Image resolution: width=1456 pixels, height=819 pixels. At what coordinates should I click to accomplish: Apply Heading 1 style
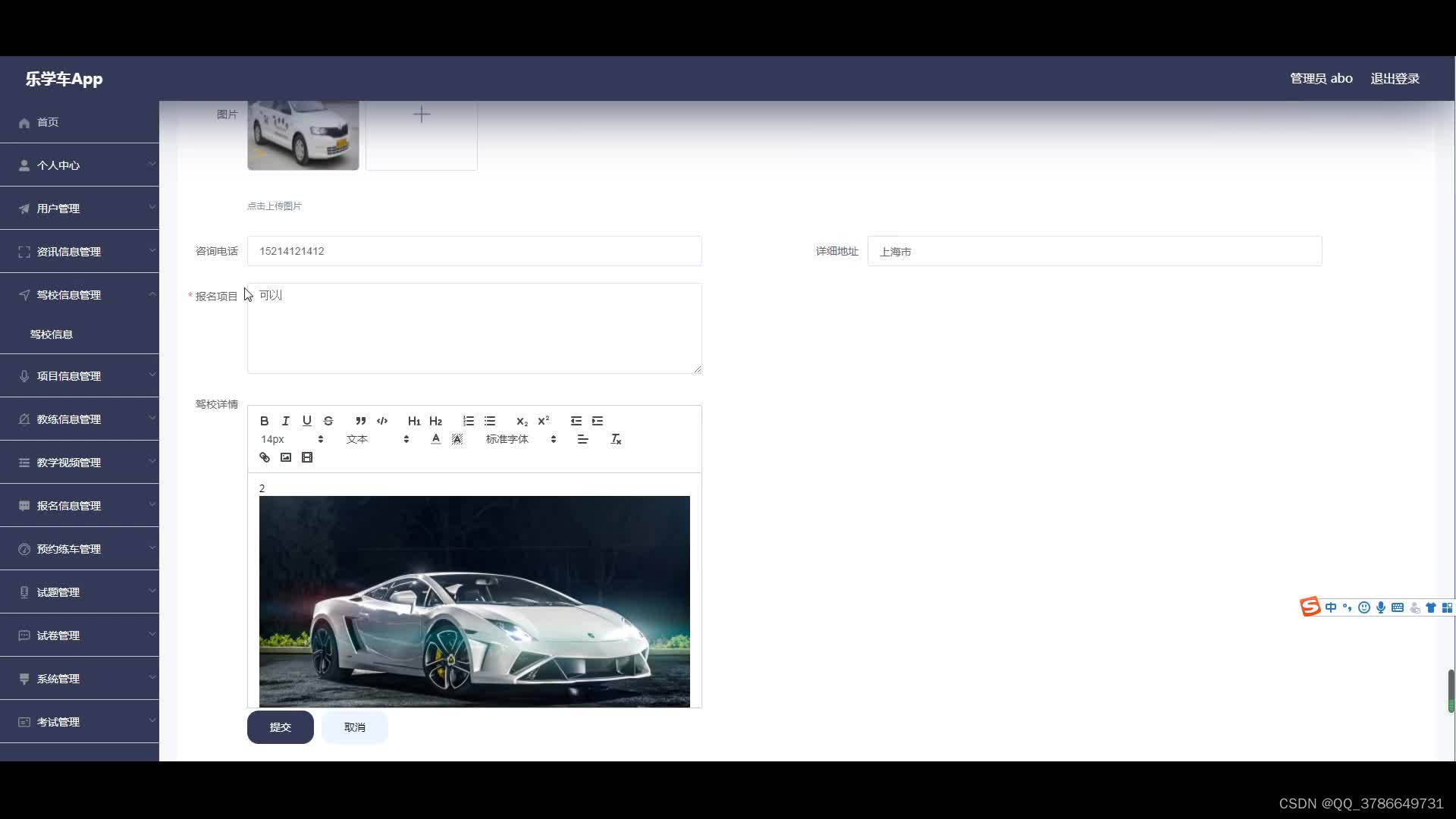pos(413,421)
